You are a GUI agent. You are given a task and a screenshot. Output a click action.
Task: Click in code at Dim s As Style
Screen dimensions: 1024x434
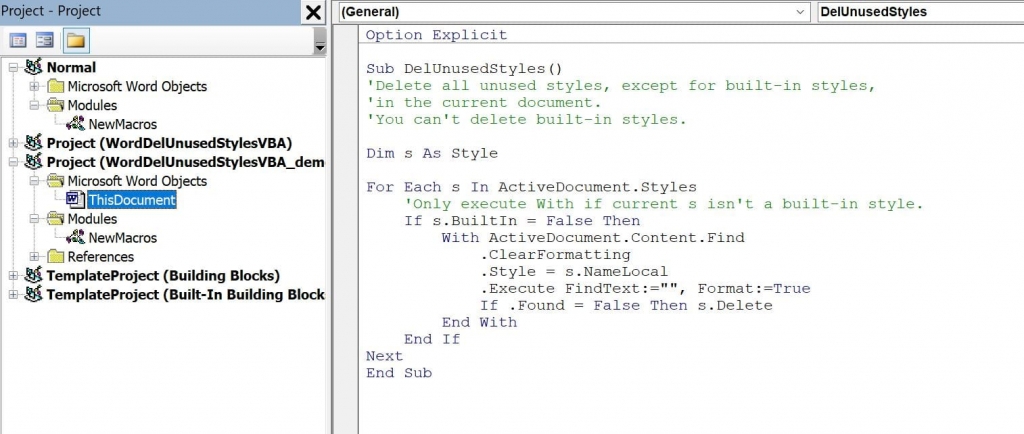click(x=432, y=153)
